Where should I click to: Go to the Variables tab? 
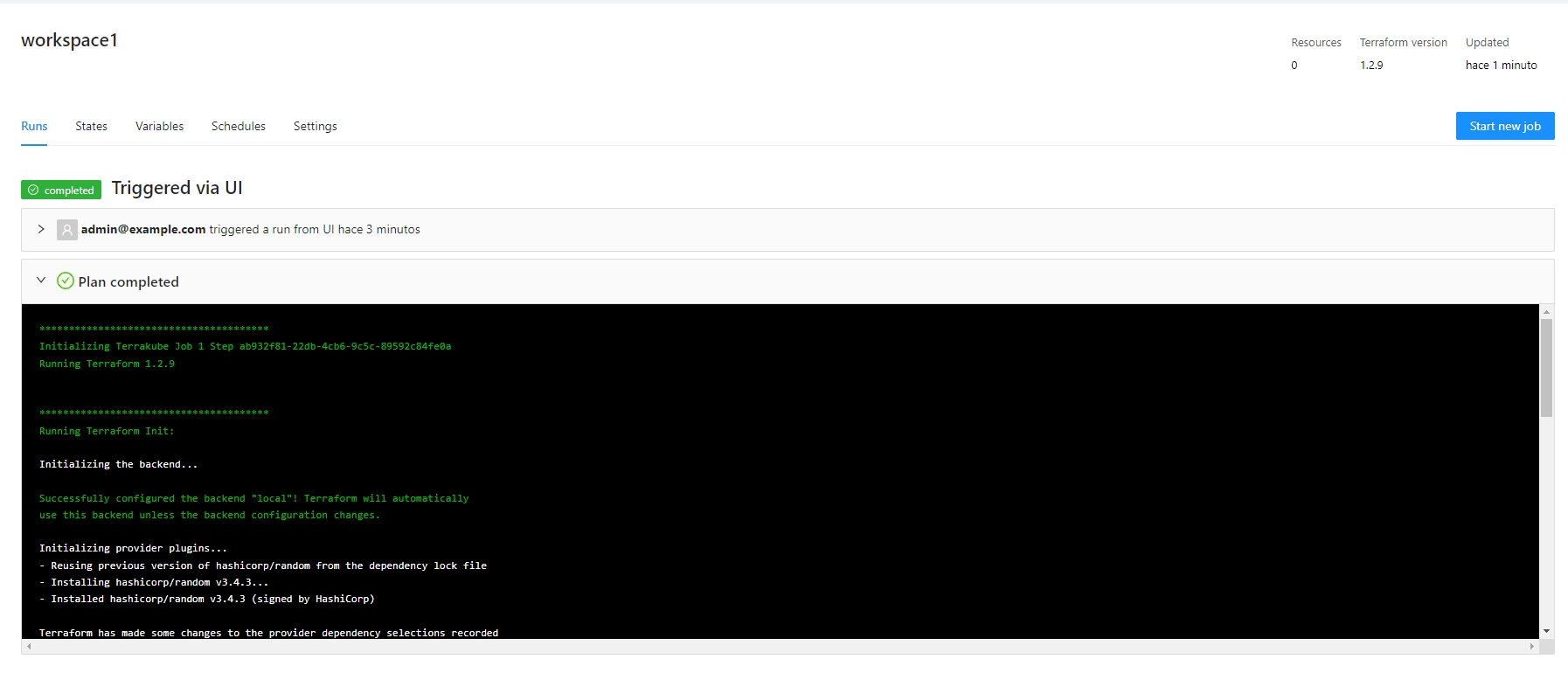tap(159, 126)
